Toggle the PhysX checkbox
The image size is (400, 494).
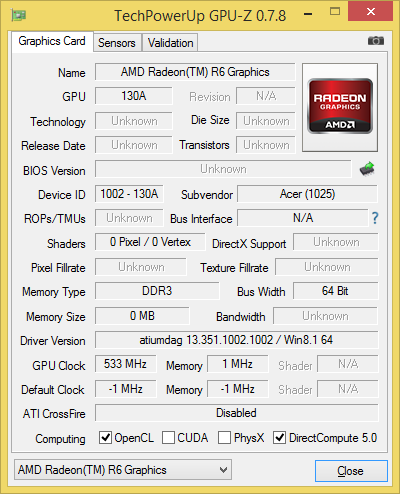[224, 437]
